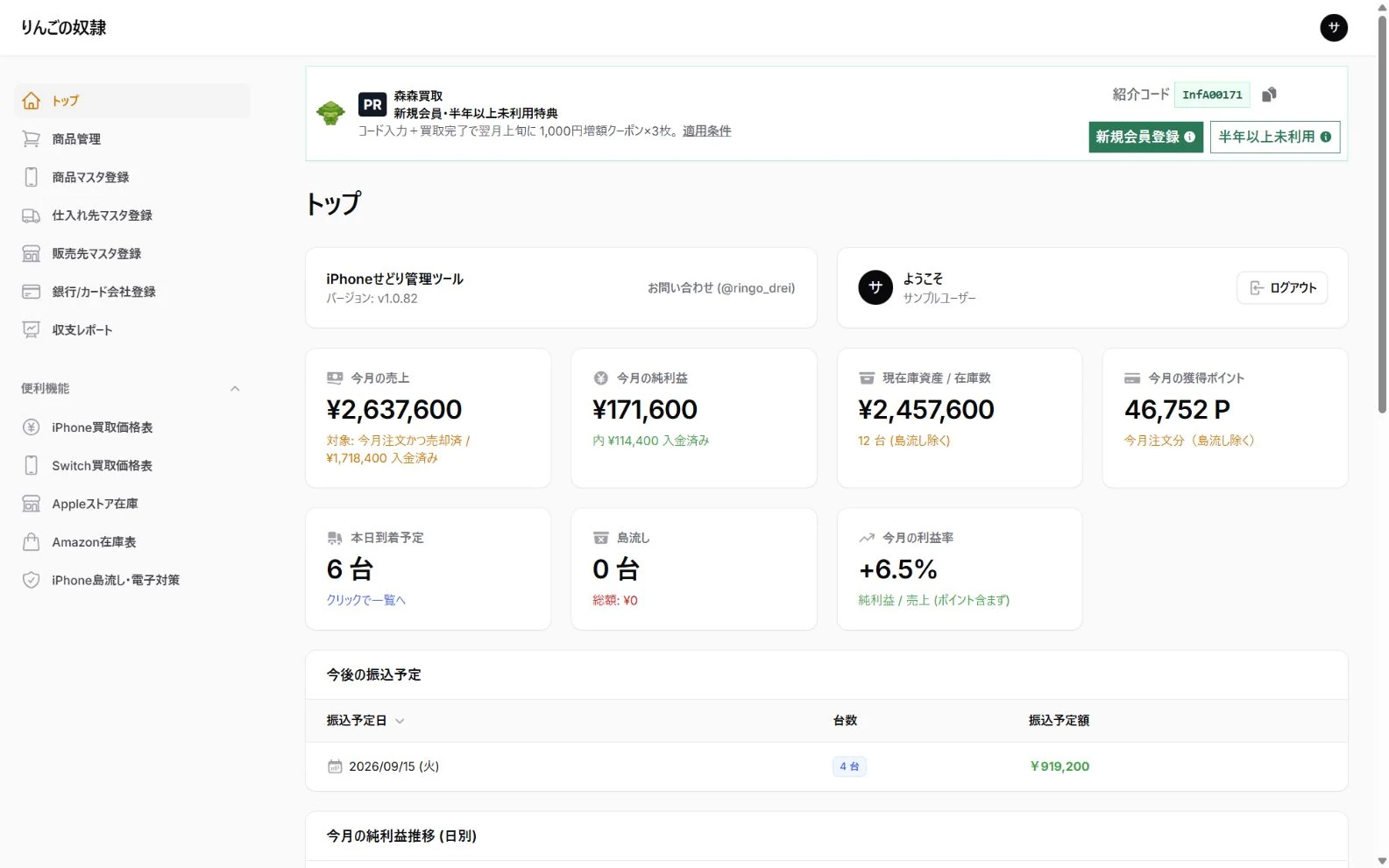Click the +6.5% profit rate value
This screenshot has width=1389, height=868.
[897, 569]
